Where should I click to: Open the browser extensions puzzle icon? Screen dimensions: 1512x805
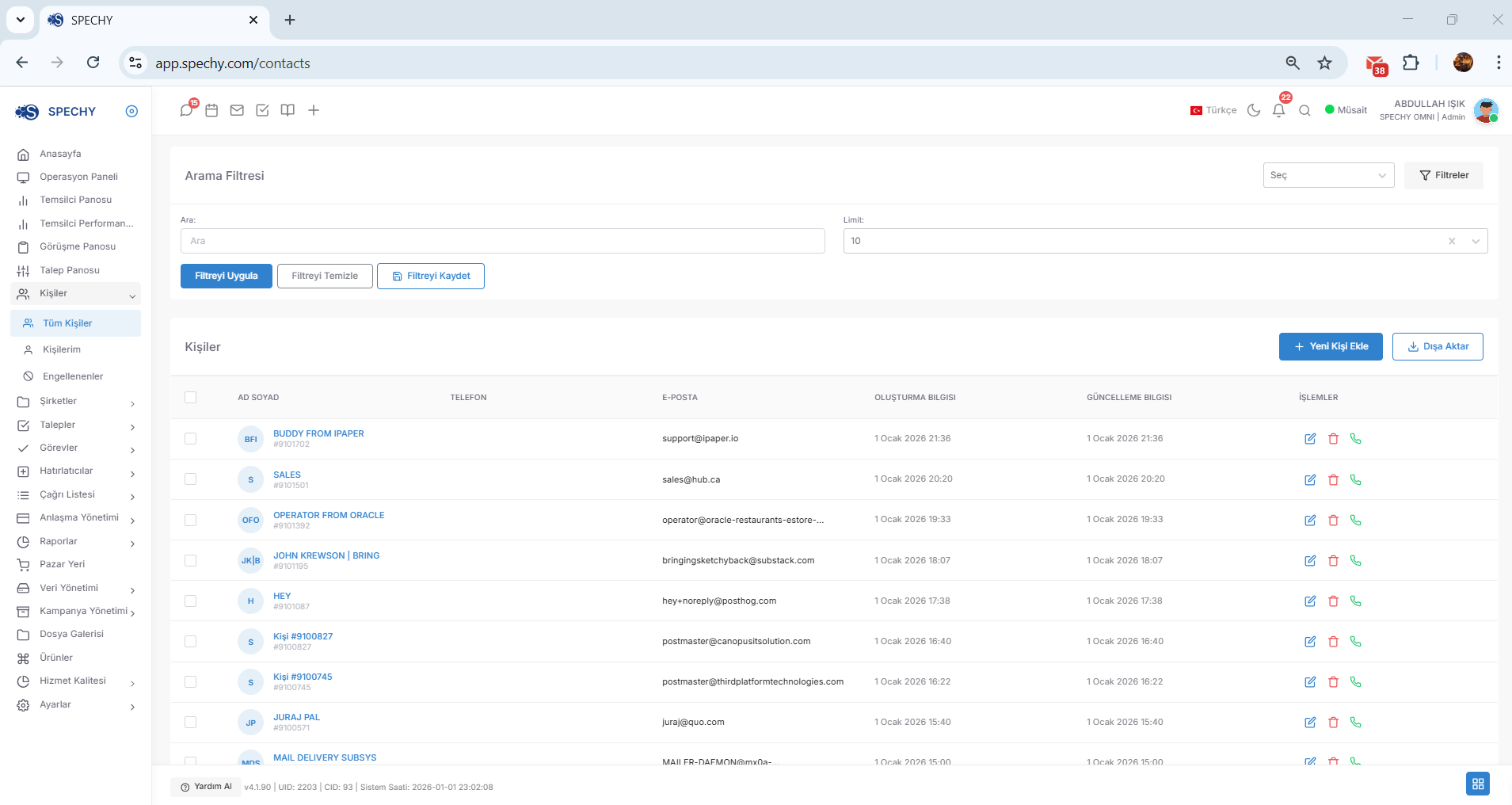click(x=1411, y=63)
